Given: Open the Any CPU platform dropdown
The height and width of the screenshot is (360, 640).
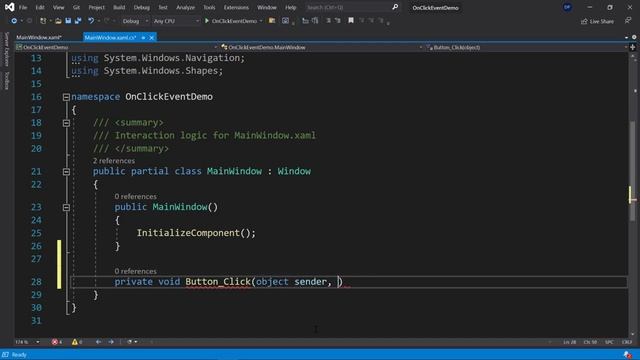Looking at the screenshot, I should click(x=176, y=21).
